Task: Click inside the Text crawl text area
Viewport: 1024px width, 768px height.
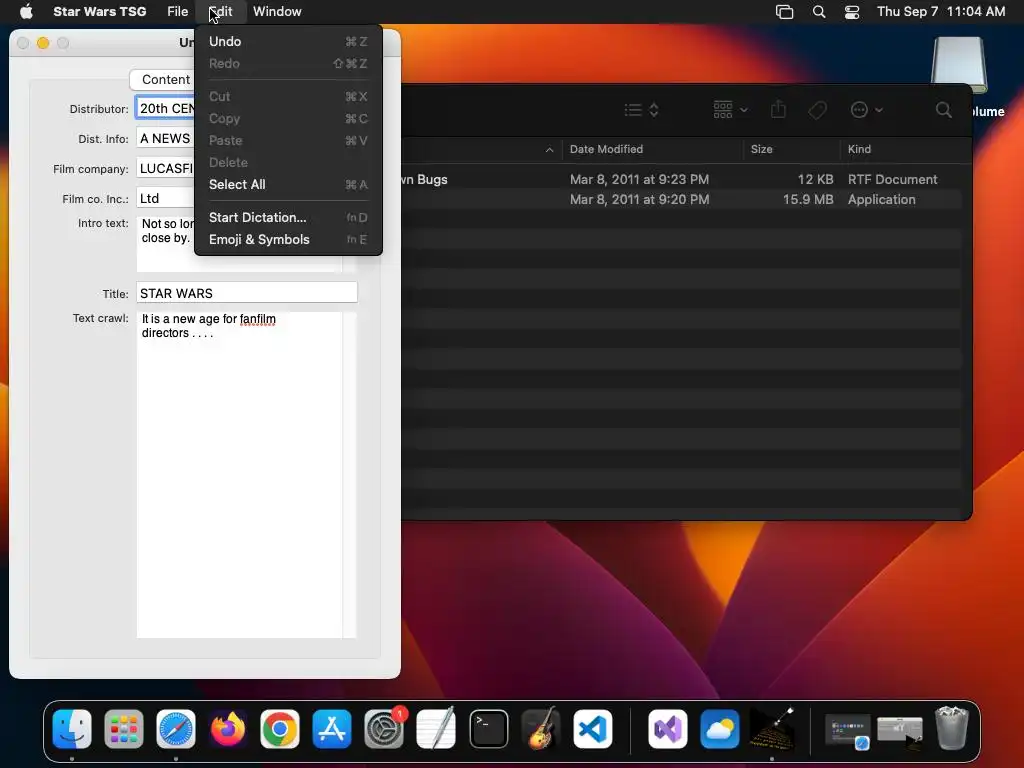Action: coord(239,475)
